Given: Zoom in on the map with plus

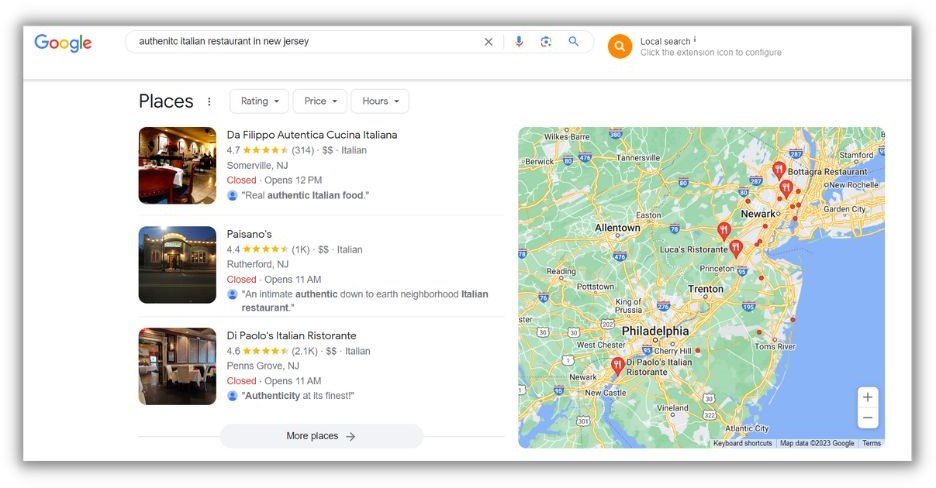Looking at the screenshot, I should (867, 397).
